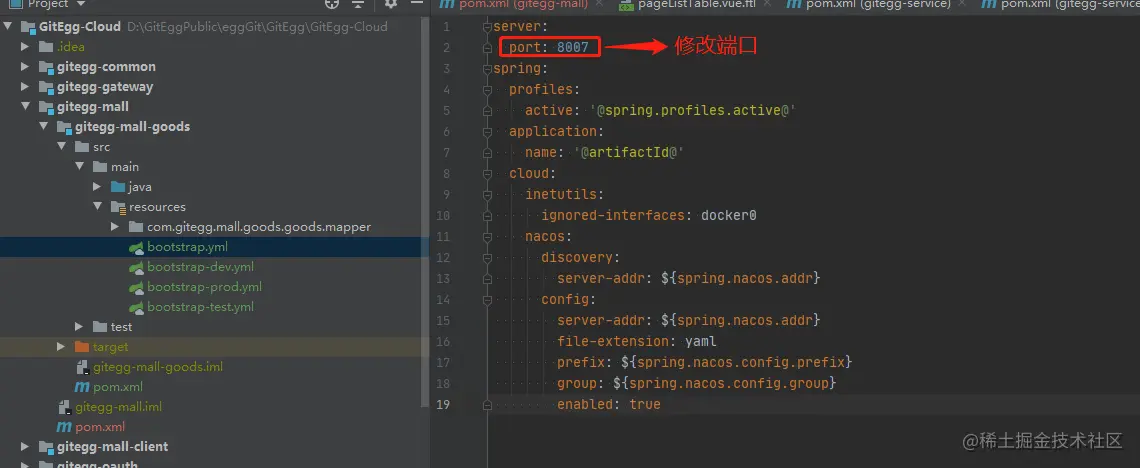This screenshot has width=1140, height=468.
Task: Close the pom.xml (gitegg-mall) tab
Action: (x=599, y=4)
